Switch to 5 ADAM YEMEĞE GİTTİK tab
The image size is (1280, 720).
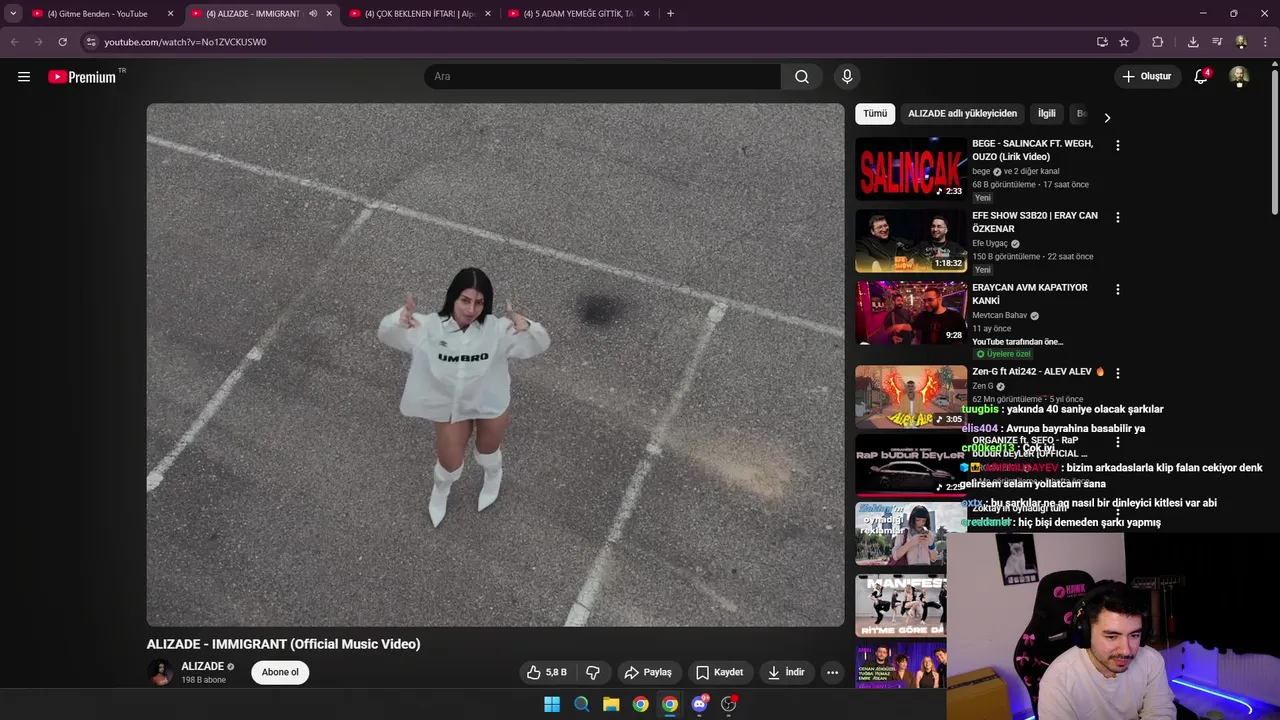tap(578, 14)
